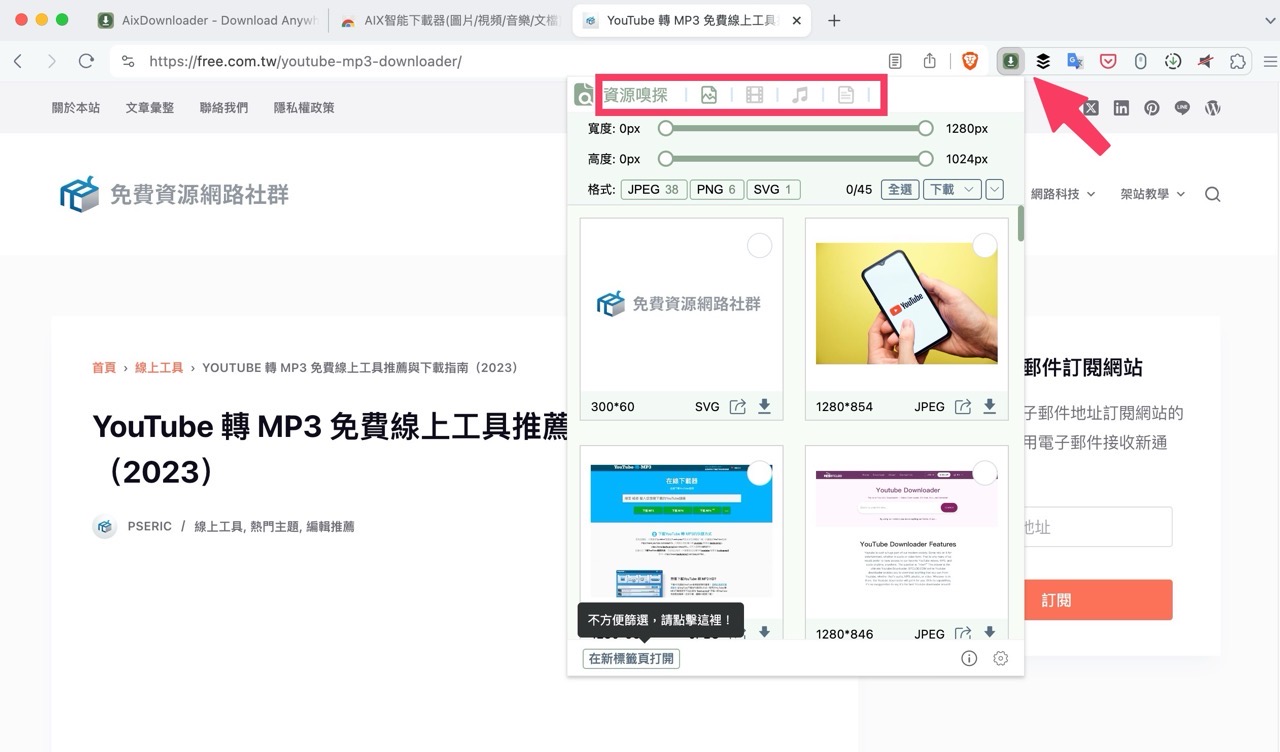
Task: Click the Brave Shields lion icon
Action: tap(969, 61)
